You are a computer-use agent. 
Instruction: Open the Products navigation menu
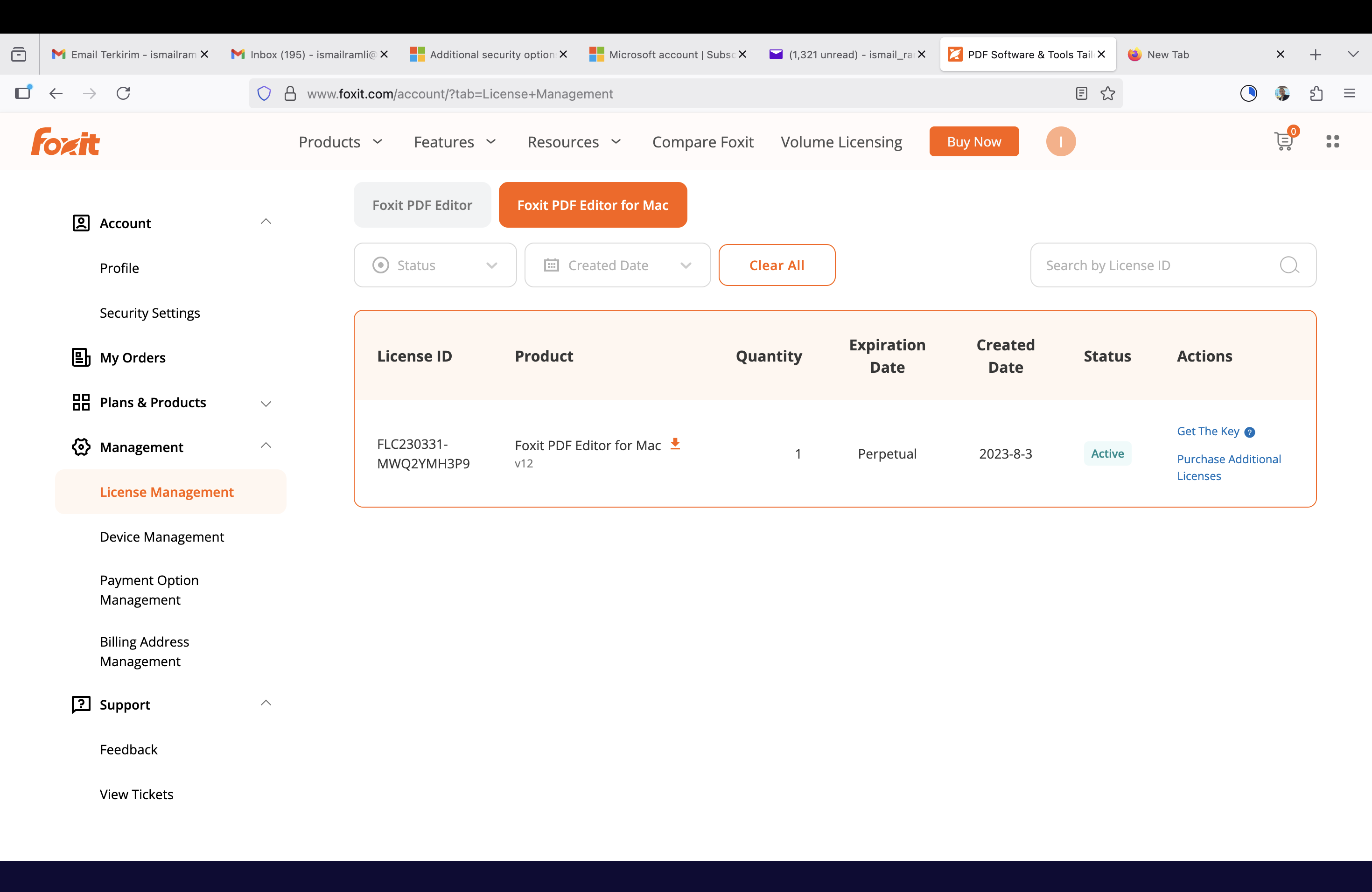(340, 142)
